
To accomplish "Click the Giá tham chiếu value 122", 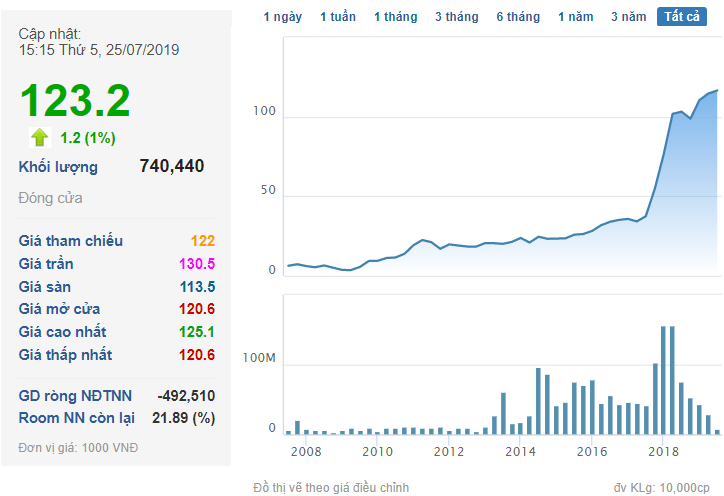I will [202, 241].
